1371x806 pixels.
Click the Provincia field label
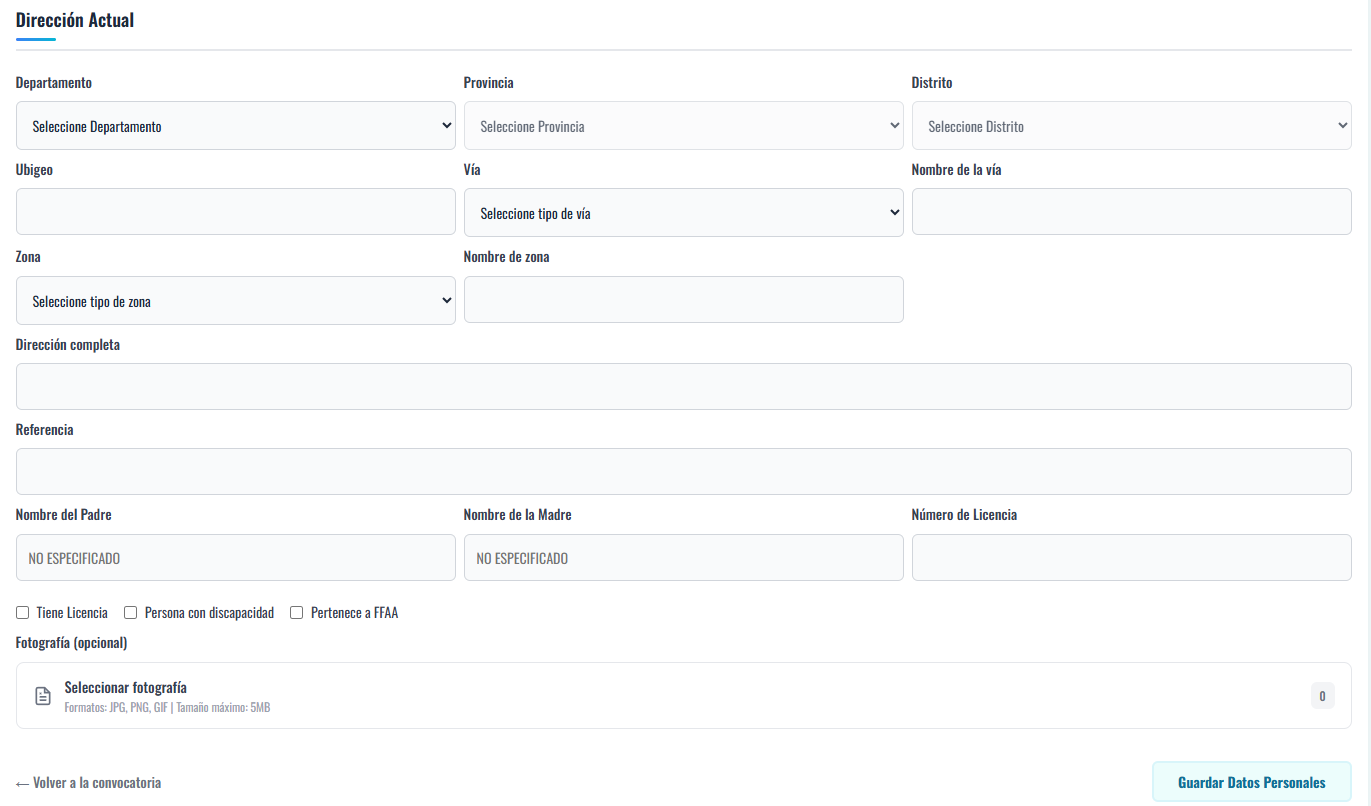[489, 83]
